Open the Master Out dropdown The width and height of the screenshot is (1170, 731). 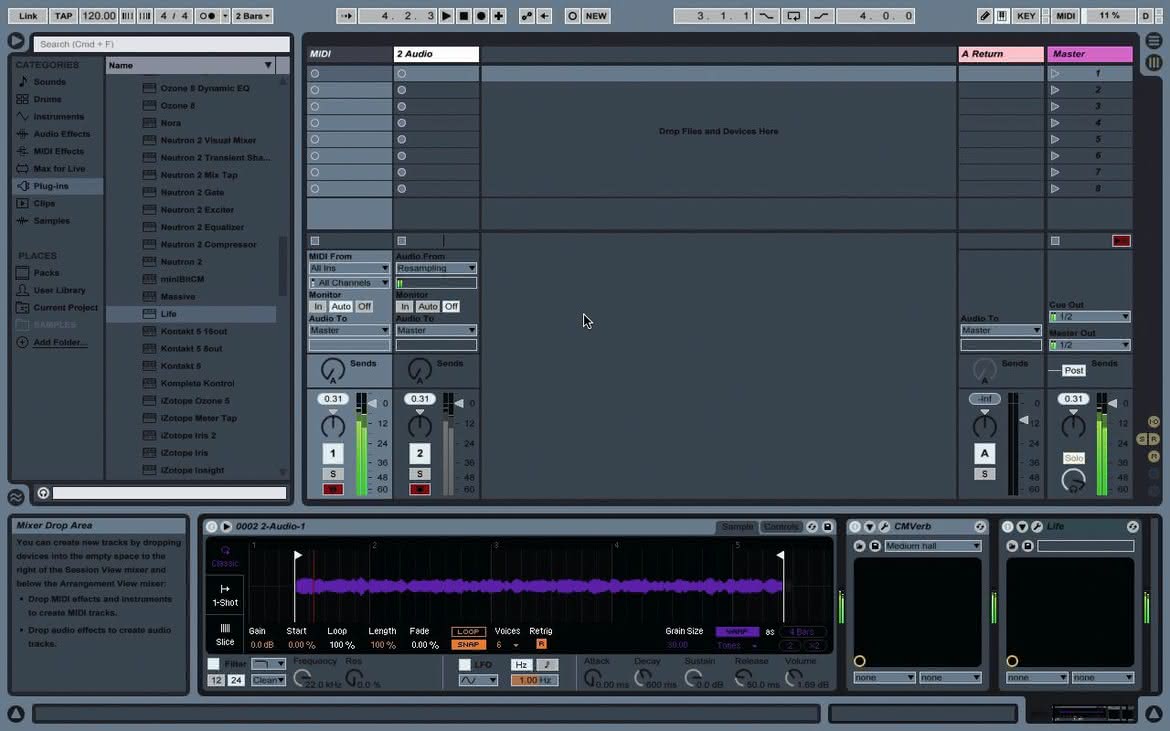click(x=1089, y=345)
